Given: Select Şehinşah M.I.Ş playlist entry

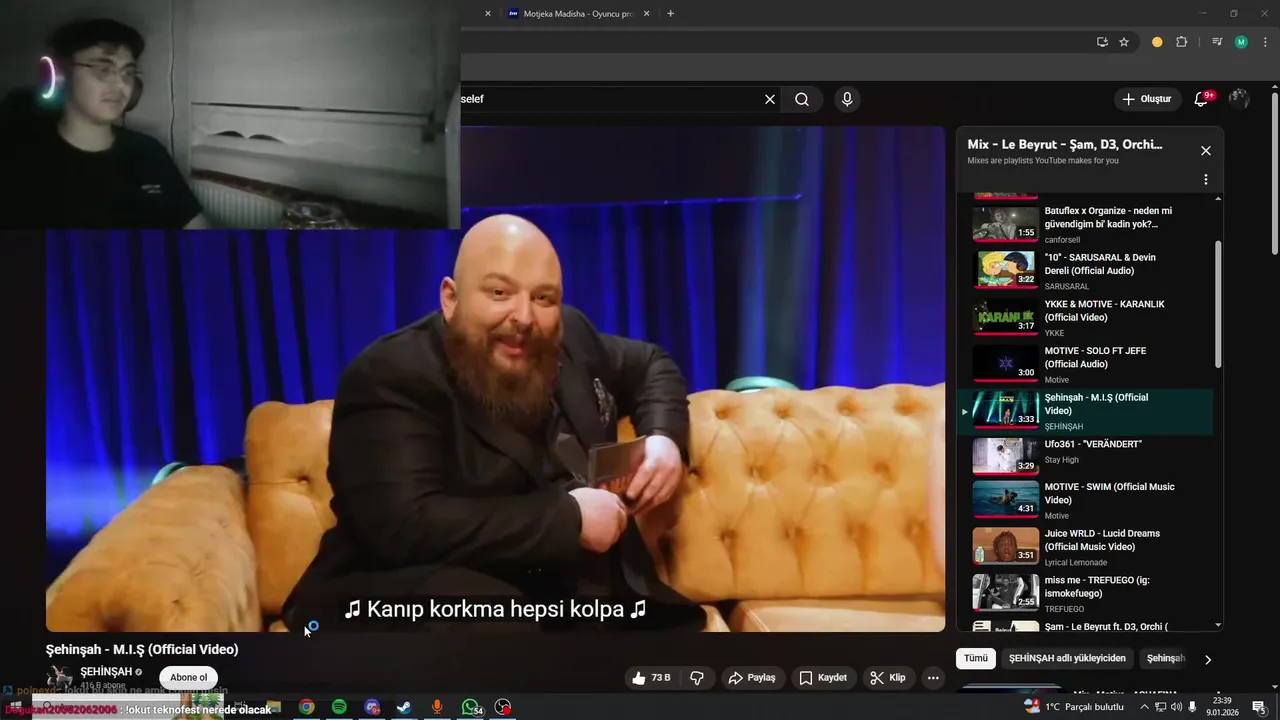Looking at the screenshot, I should [1085, 411].
